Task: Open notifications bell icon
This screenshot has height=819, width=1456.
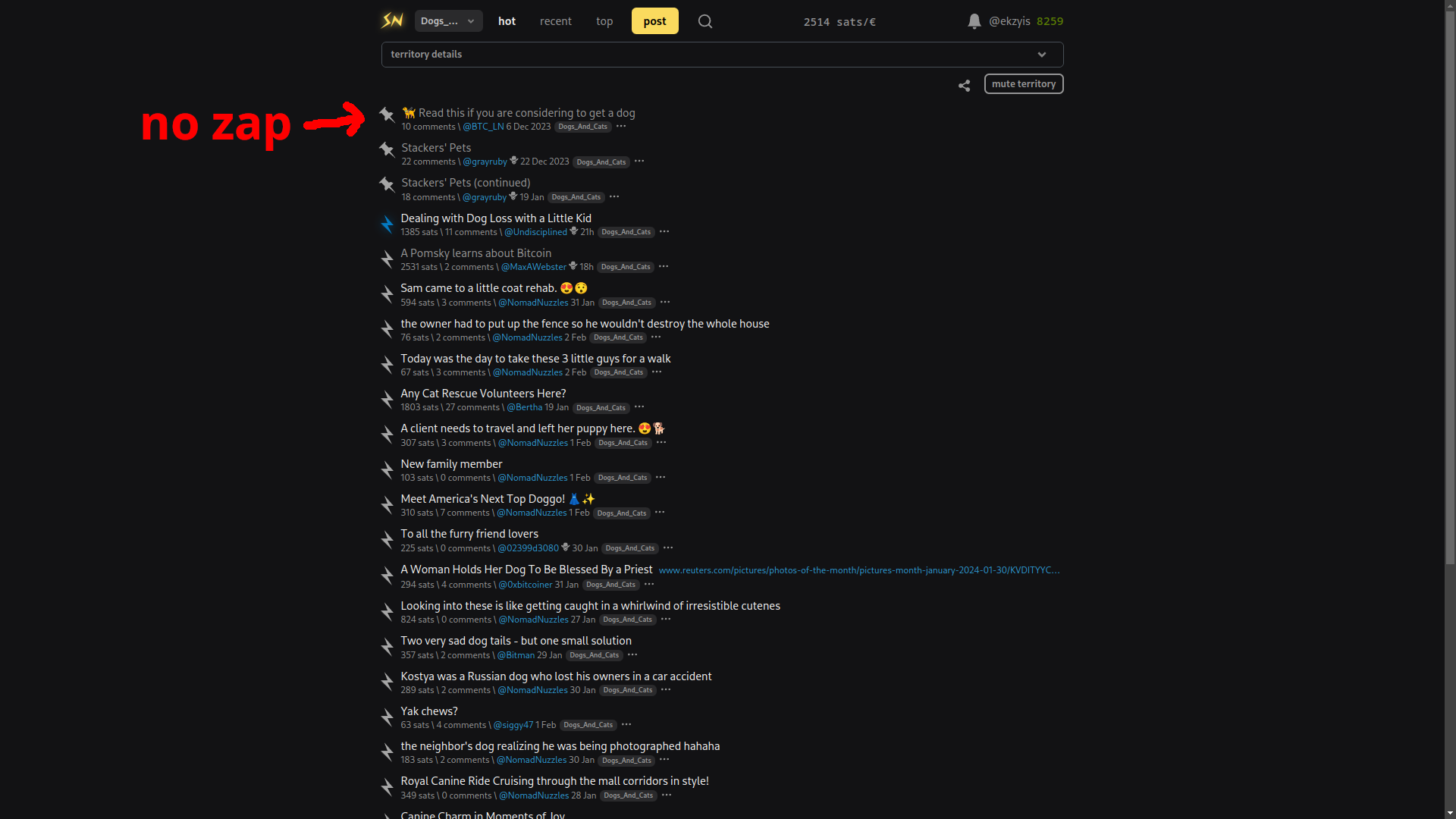Action: coord(974,21)
